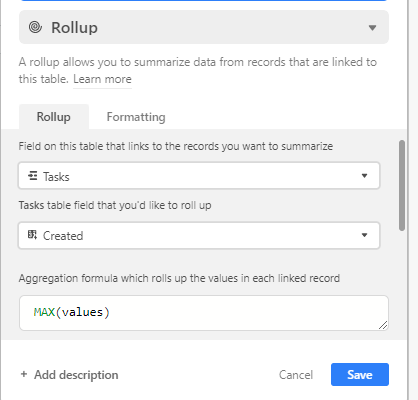Click the Rollup label in field type selector
This screenshot has width=418, height=400.
(x=74, y=28)
